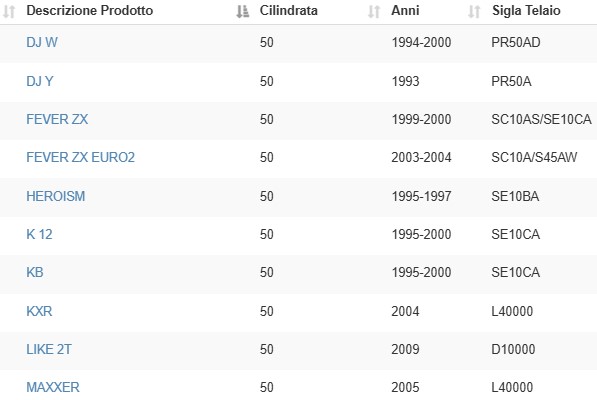Open the MAXXER product link
Image resolution: width=597 pixels, height=400 pixels.
click(x=53, y=387)
